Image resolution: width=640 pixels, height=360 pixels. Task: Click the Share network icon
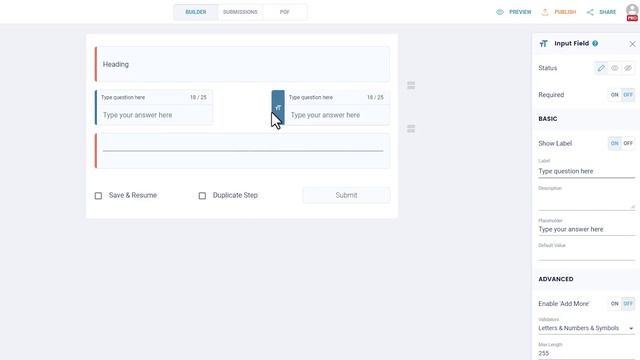tap(590, 12)
